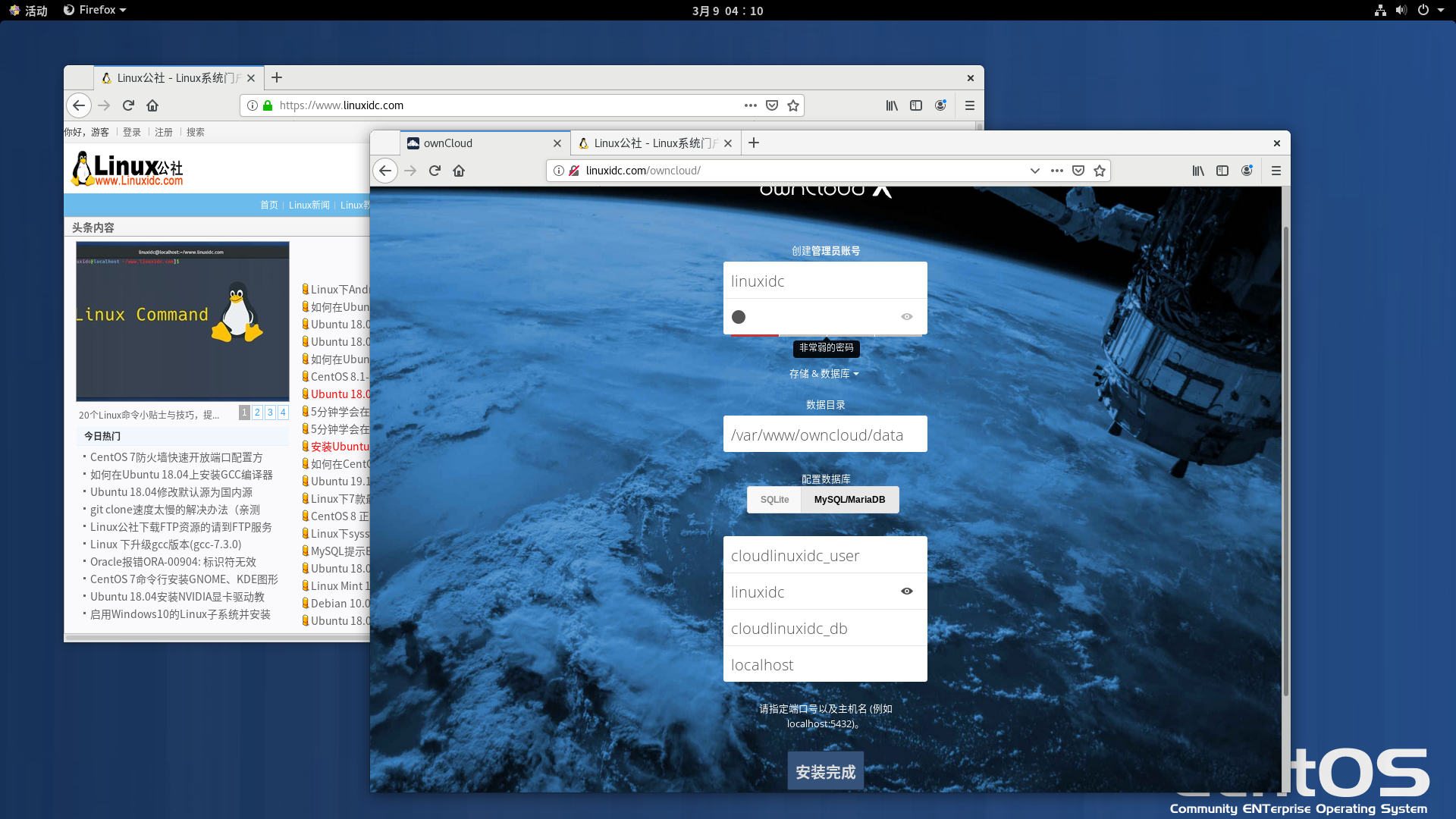Reload page in rear Linux公社 window

pos(128,105)
